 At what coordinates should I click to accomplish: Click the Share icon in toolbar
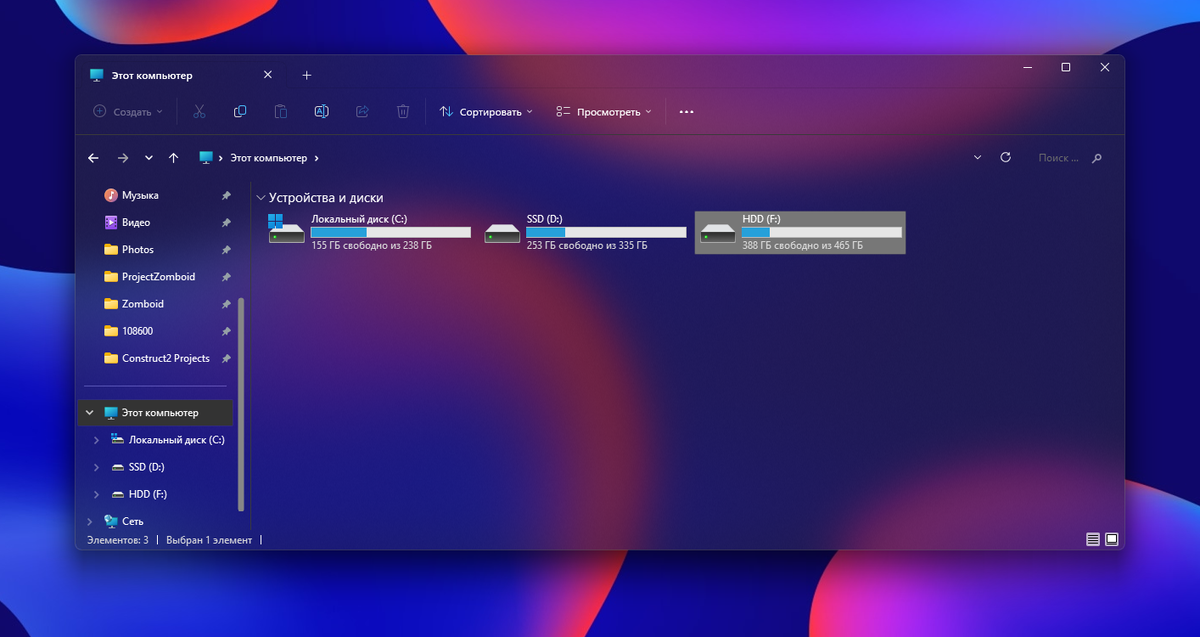coord(362,112)
